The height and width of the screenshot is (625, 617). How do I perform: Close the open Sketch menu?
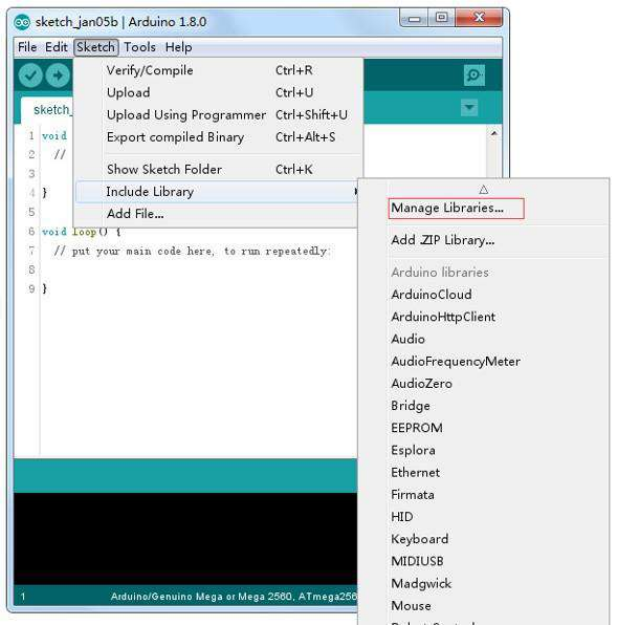[96, 47]
